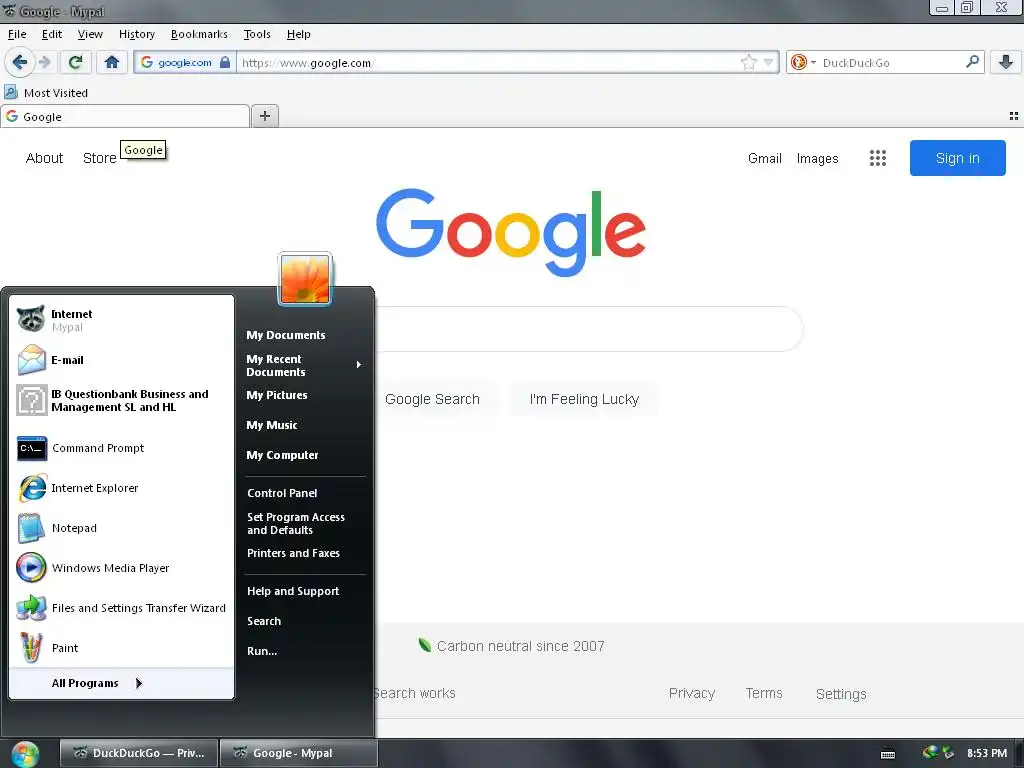Open the downloads arrow in the toolbar

tap(1005, 63)
